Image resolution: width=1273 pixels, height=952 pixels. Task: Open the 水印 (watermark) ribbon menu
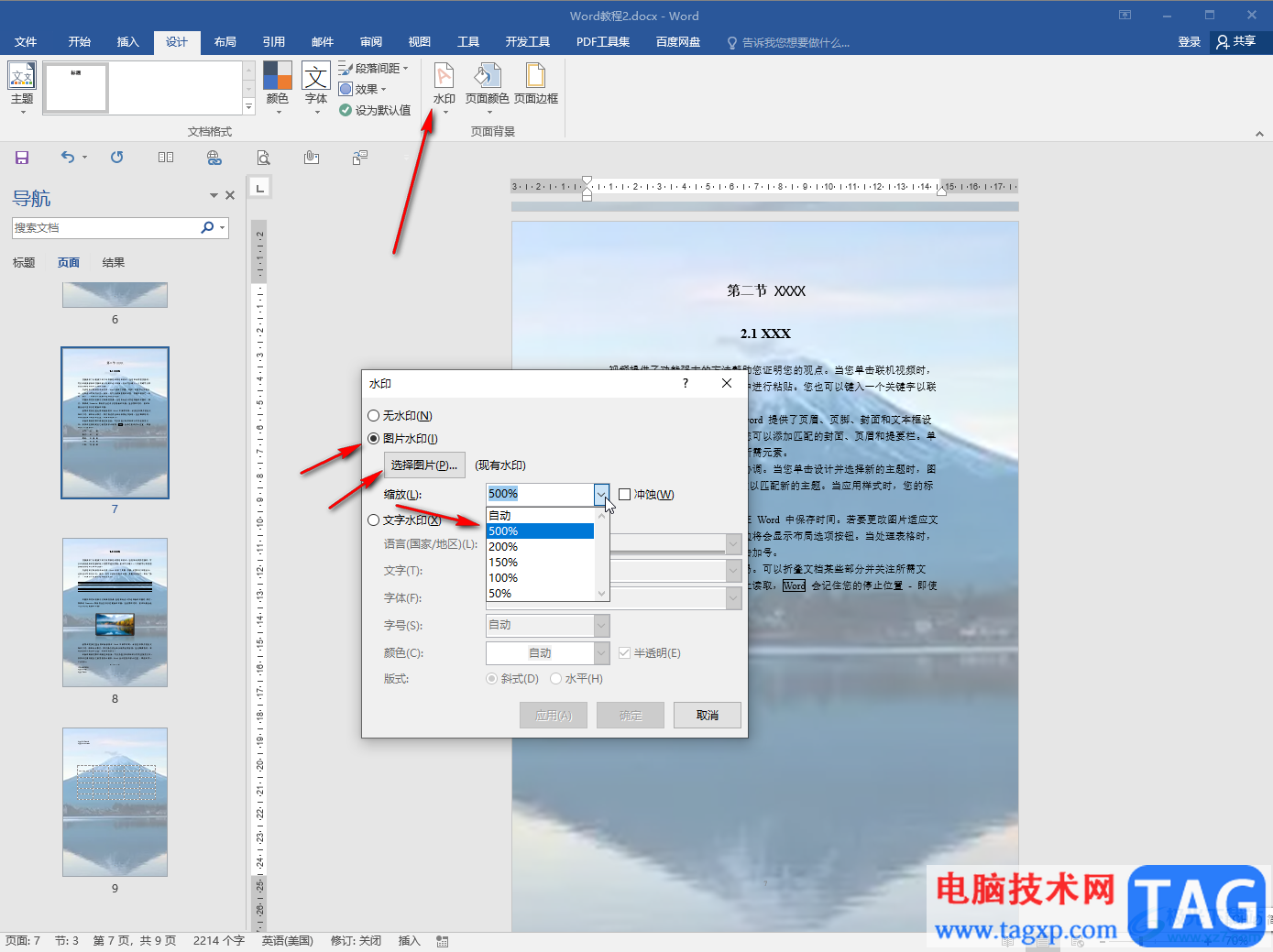point(444,86)
